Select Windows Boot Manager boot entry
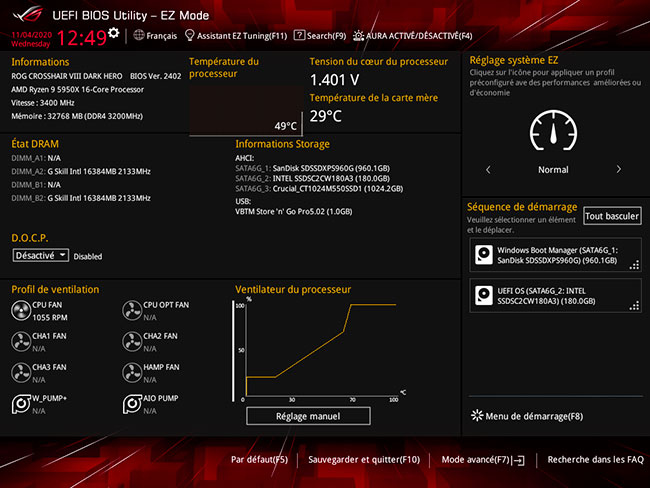 point(555,254)
